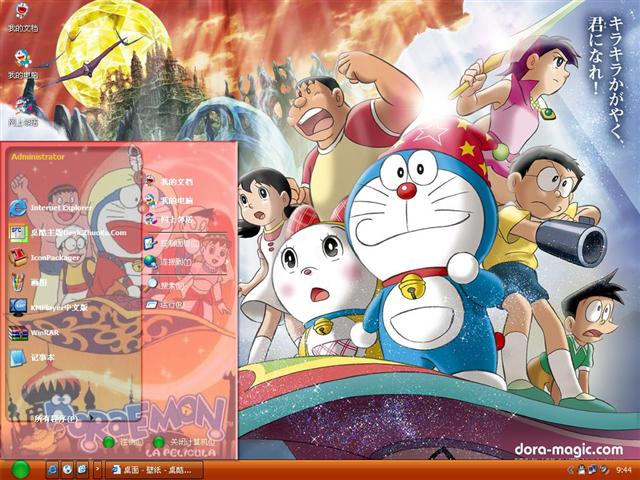Viewport: 640px width, 480px height.
Task: Click the middle system tray icon
Action: tap(593, 470)
